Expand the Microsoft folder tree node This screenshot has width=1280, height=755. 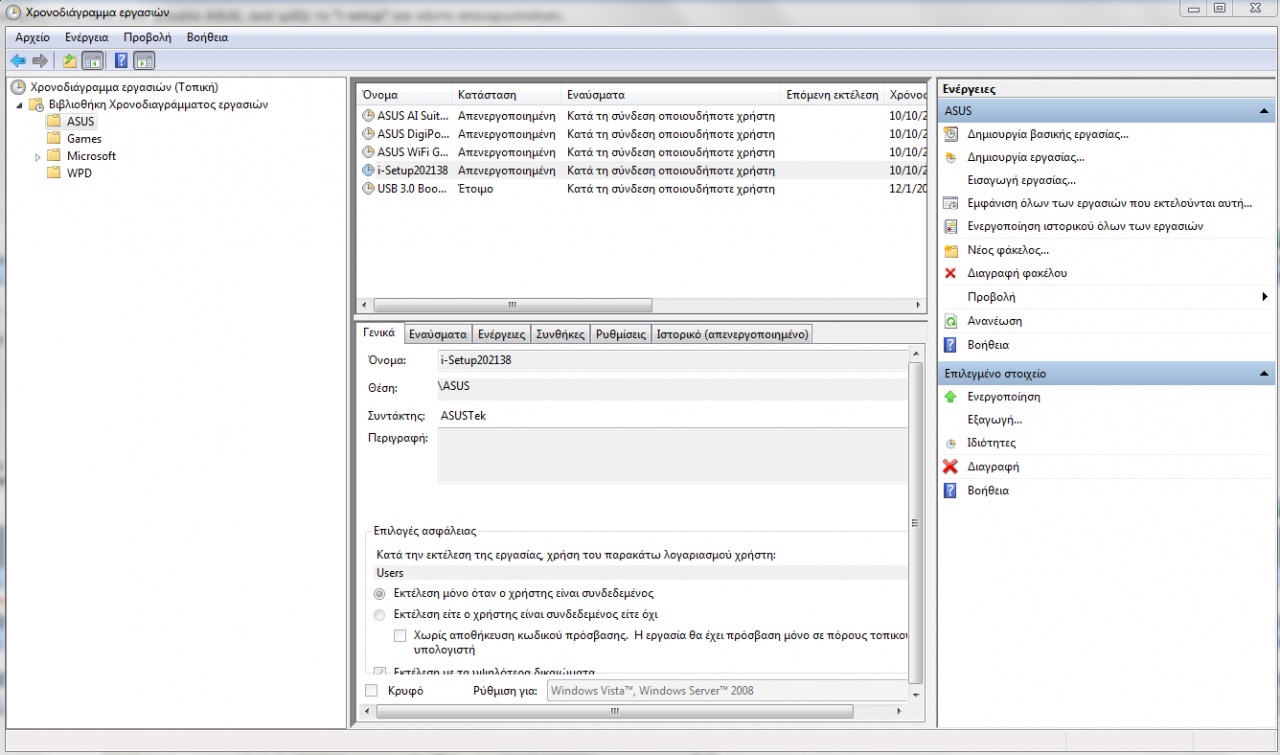tap(38, 157)
